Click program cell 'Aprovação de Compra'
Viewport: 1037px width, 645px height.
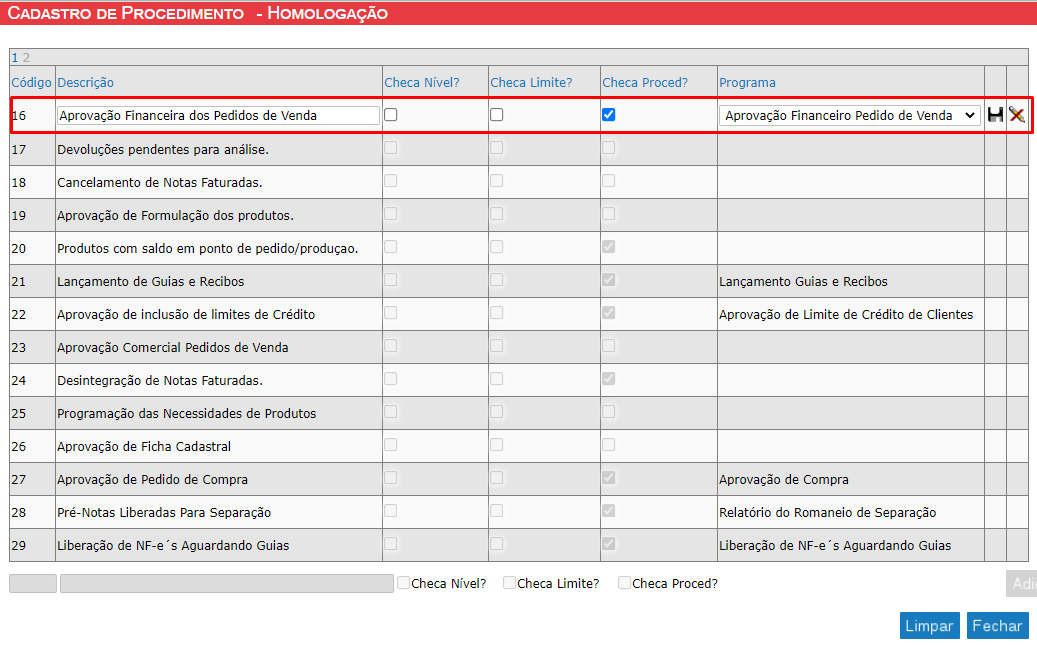point(784,480)
